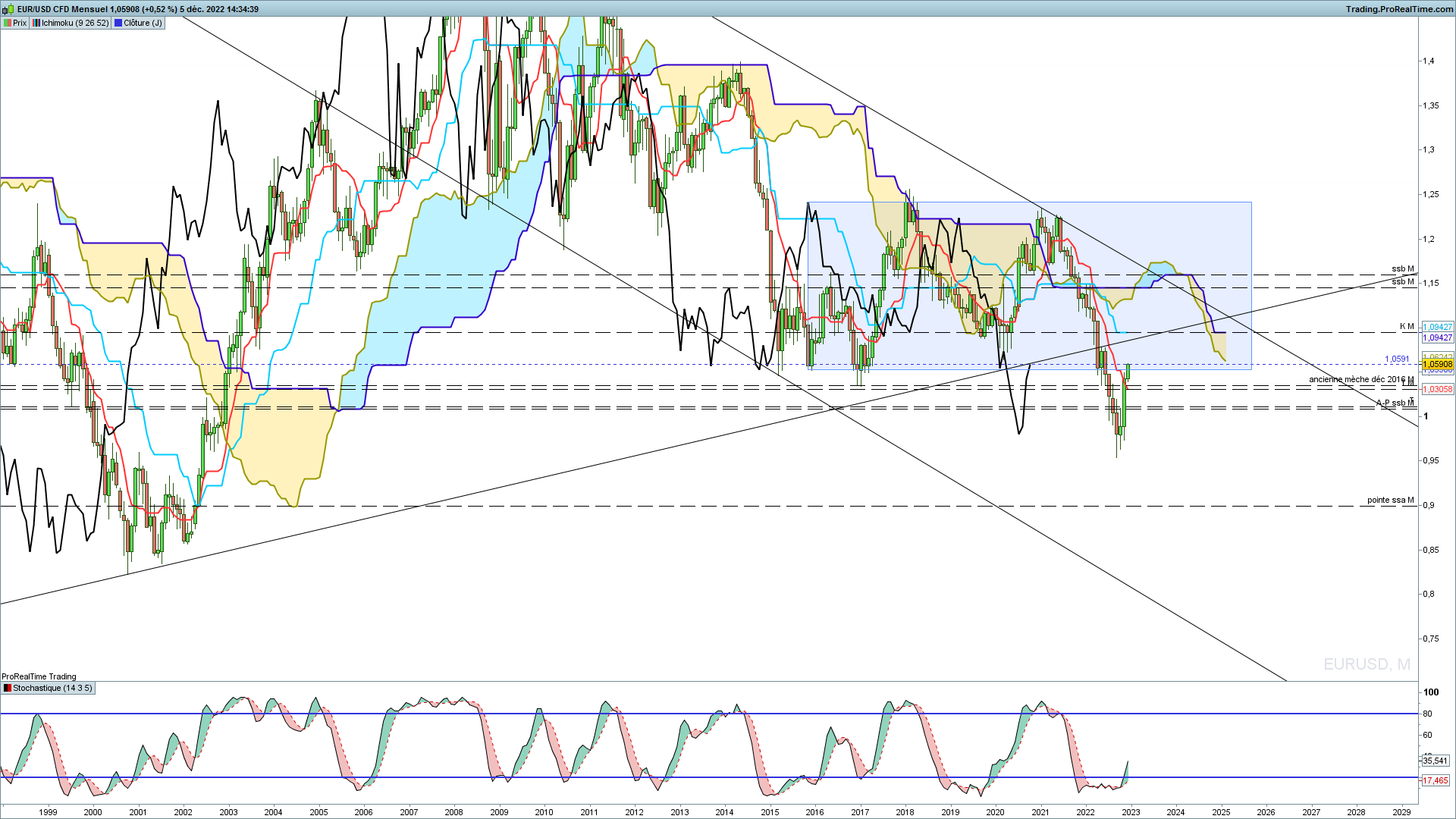Screen dimensions: 1456x819
Task: Open the Clôture (J) indicator settings
Action: tap(138, 23)
